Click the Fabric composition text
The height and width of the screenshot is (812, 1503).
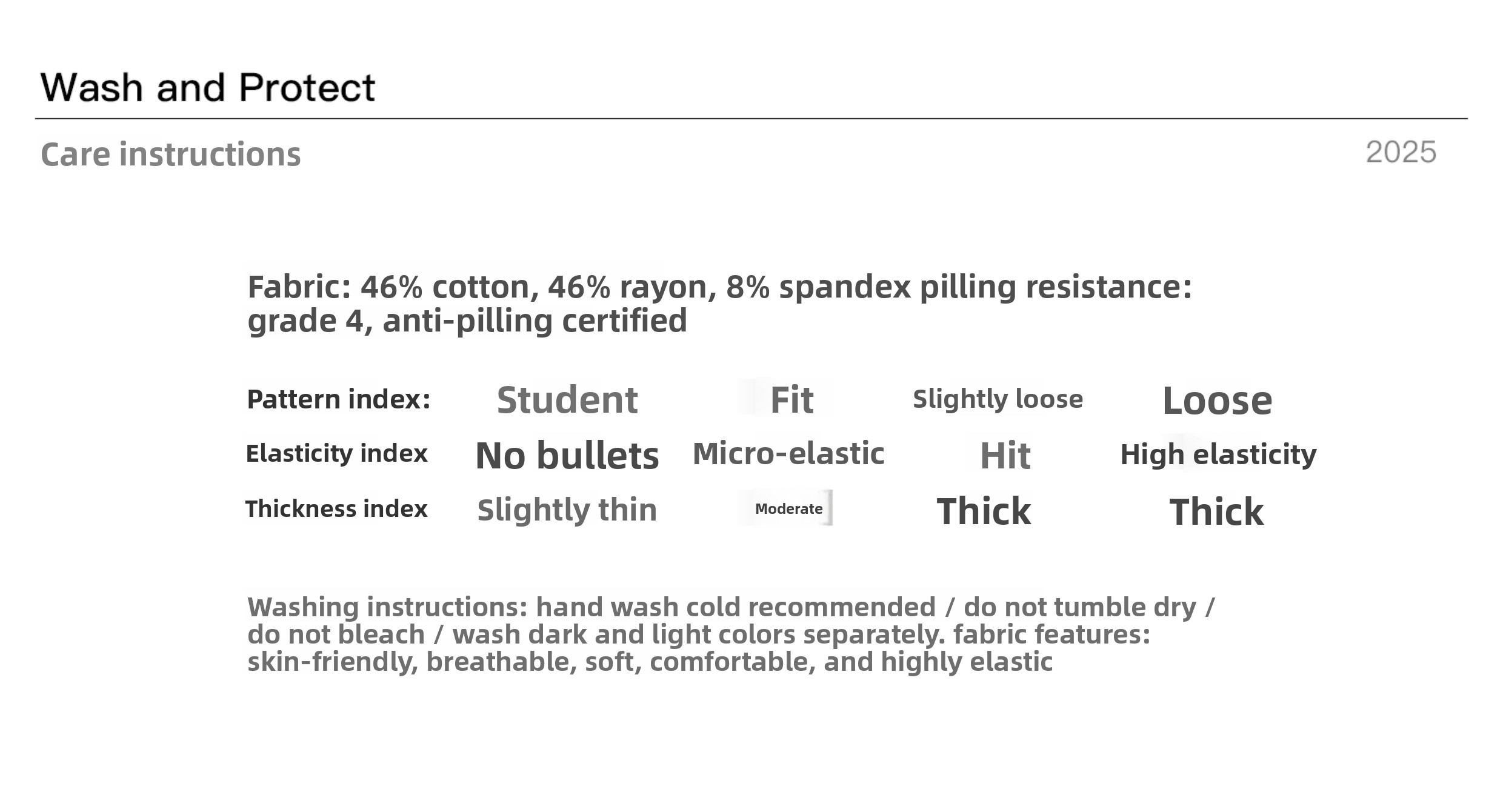(719, 287)
